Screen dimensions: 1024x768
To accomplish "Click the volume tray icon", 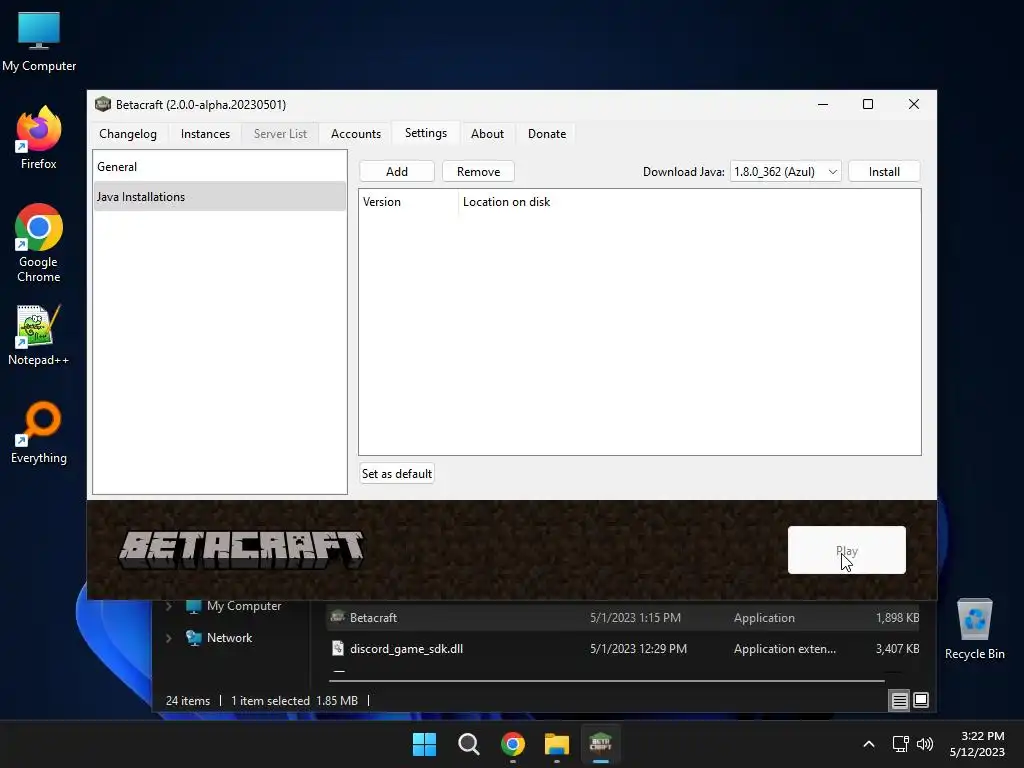I will [925, 744].
